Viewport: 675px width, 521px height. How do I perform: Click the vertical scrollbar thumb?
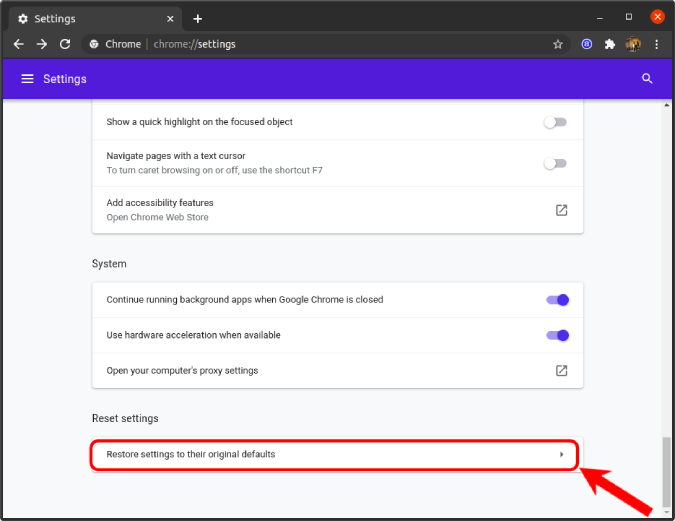[x=666, y=471]
